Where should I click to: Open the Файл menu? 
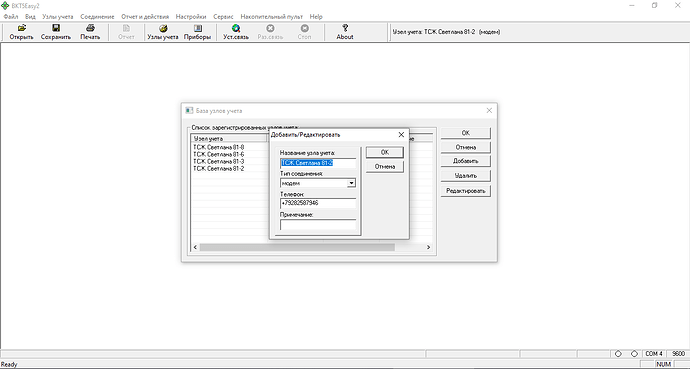coord(11,17)
